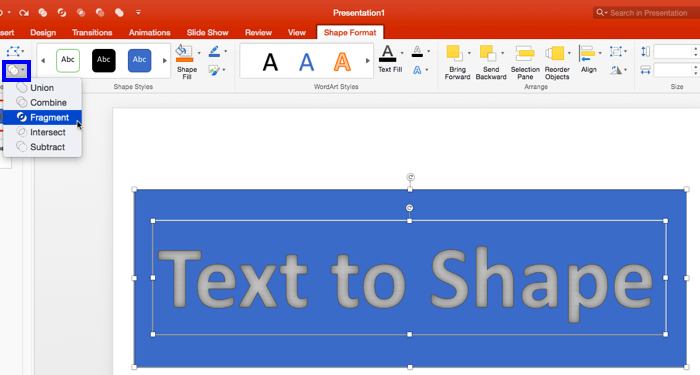This screenshot has height=375, width=700.
Task: Go to the View tab
Action: [x=296, y=33]
